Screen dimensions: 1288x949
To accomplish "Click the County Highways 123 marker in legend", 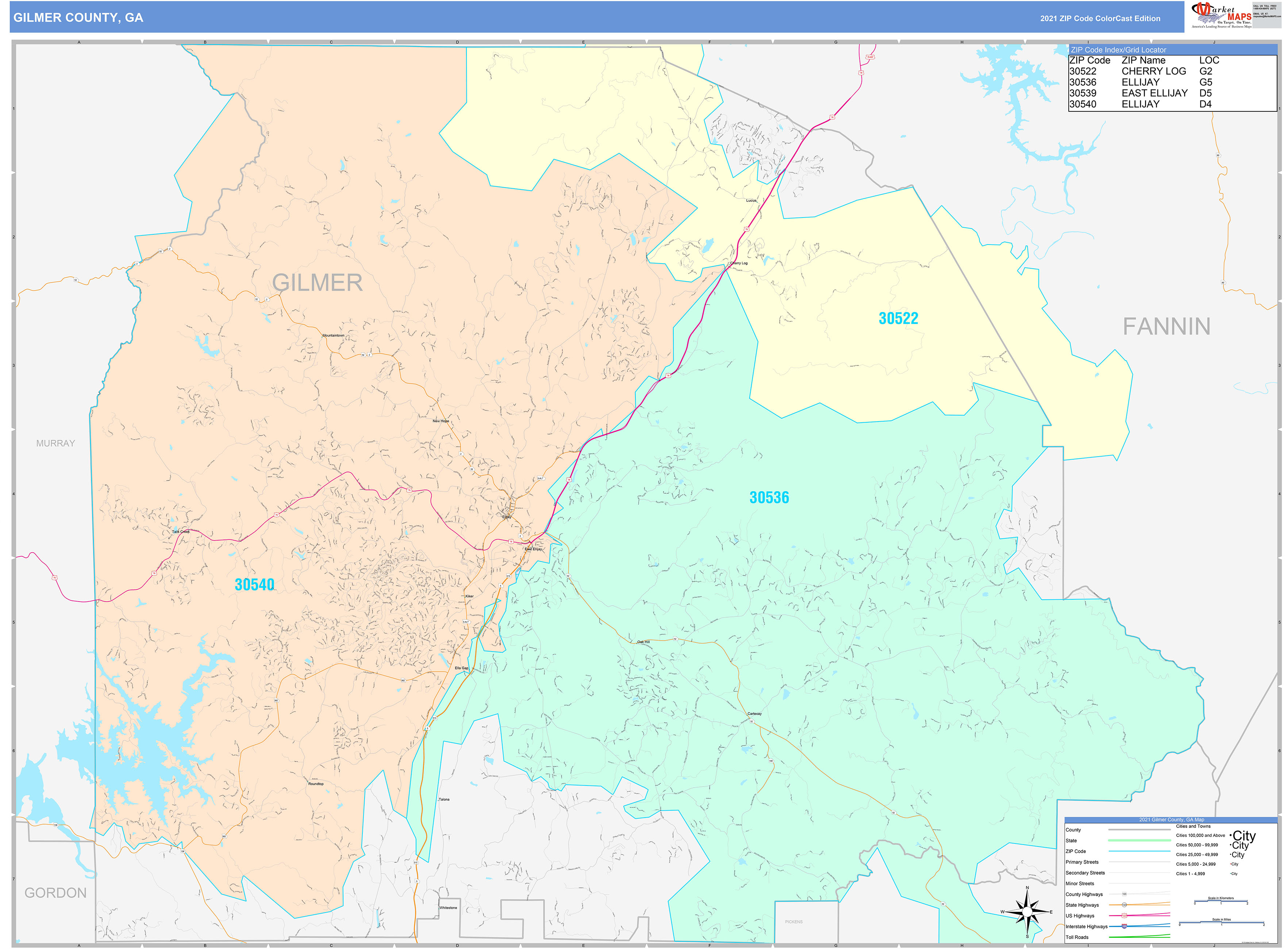I will [1124, 894].
